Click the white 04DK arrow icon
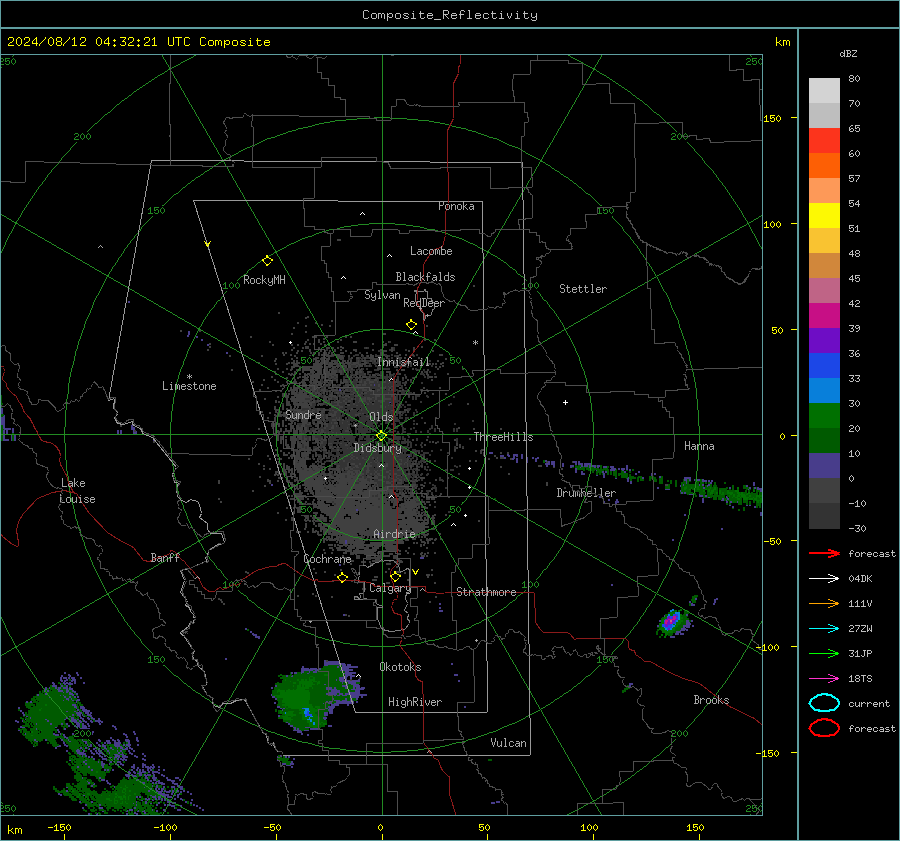This screenshot has width=900, height=841. pos(824,578)
